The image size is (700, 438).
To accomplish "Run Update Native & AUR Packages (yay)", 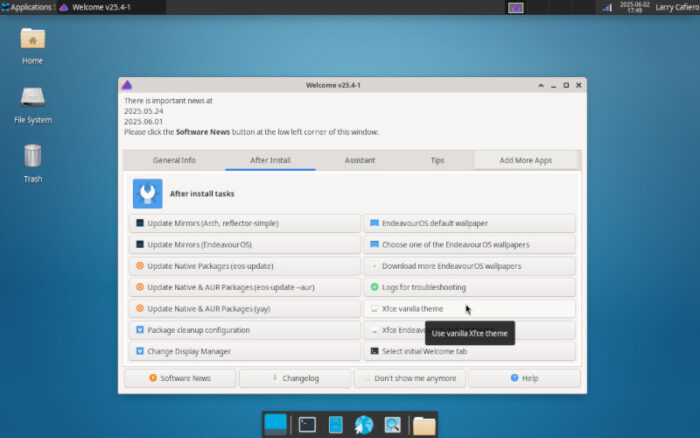I will (x=245, y=309).
